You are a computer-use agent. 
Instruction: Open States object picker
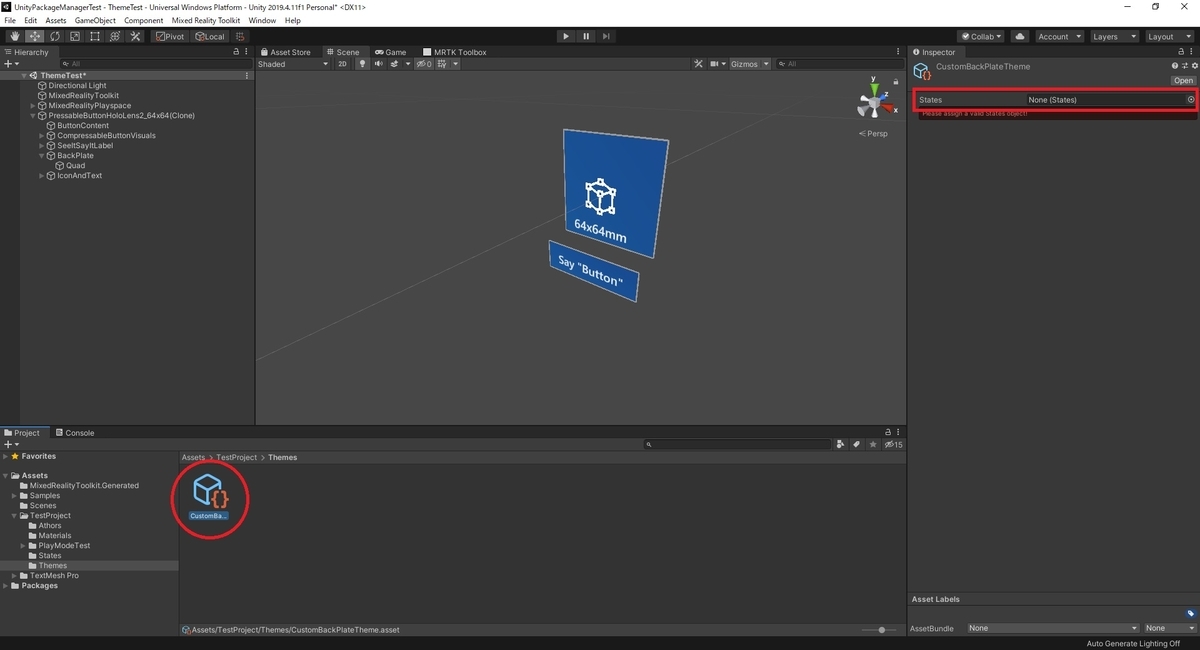pos(1191,100)
